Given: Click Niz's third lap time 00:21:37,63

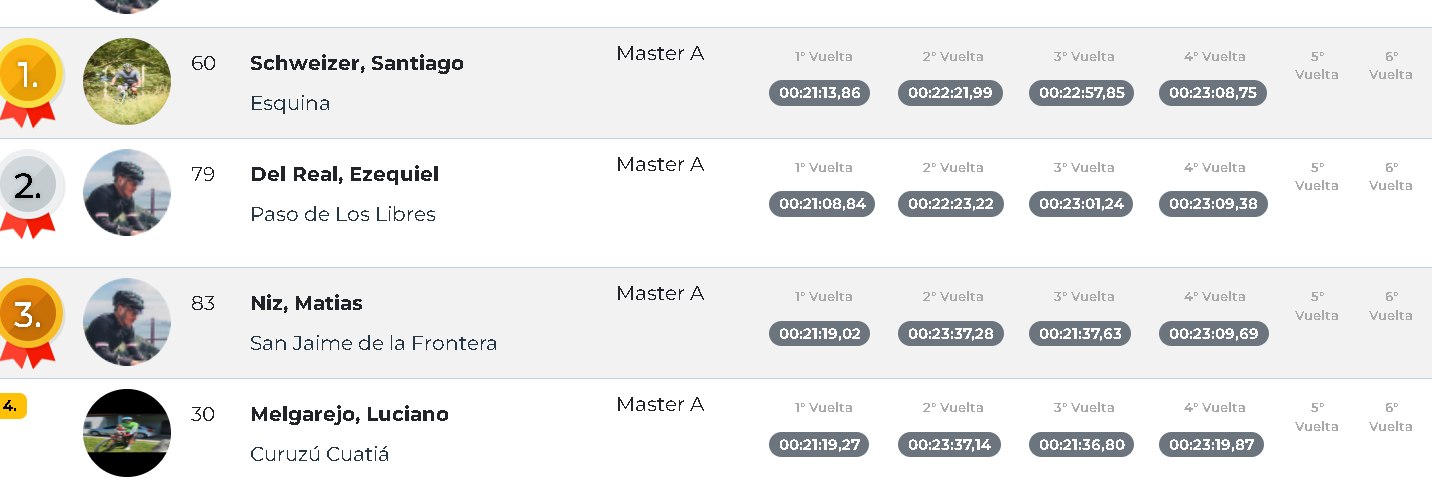Looking at the screenshot, I should tap(1080, 333).
